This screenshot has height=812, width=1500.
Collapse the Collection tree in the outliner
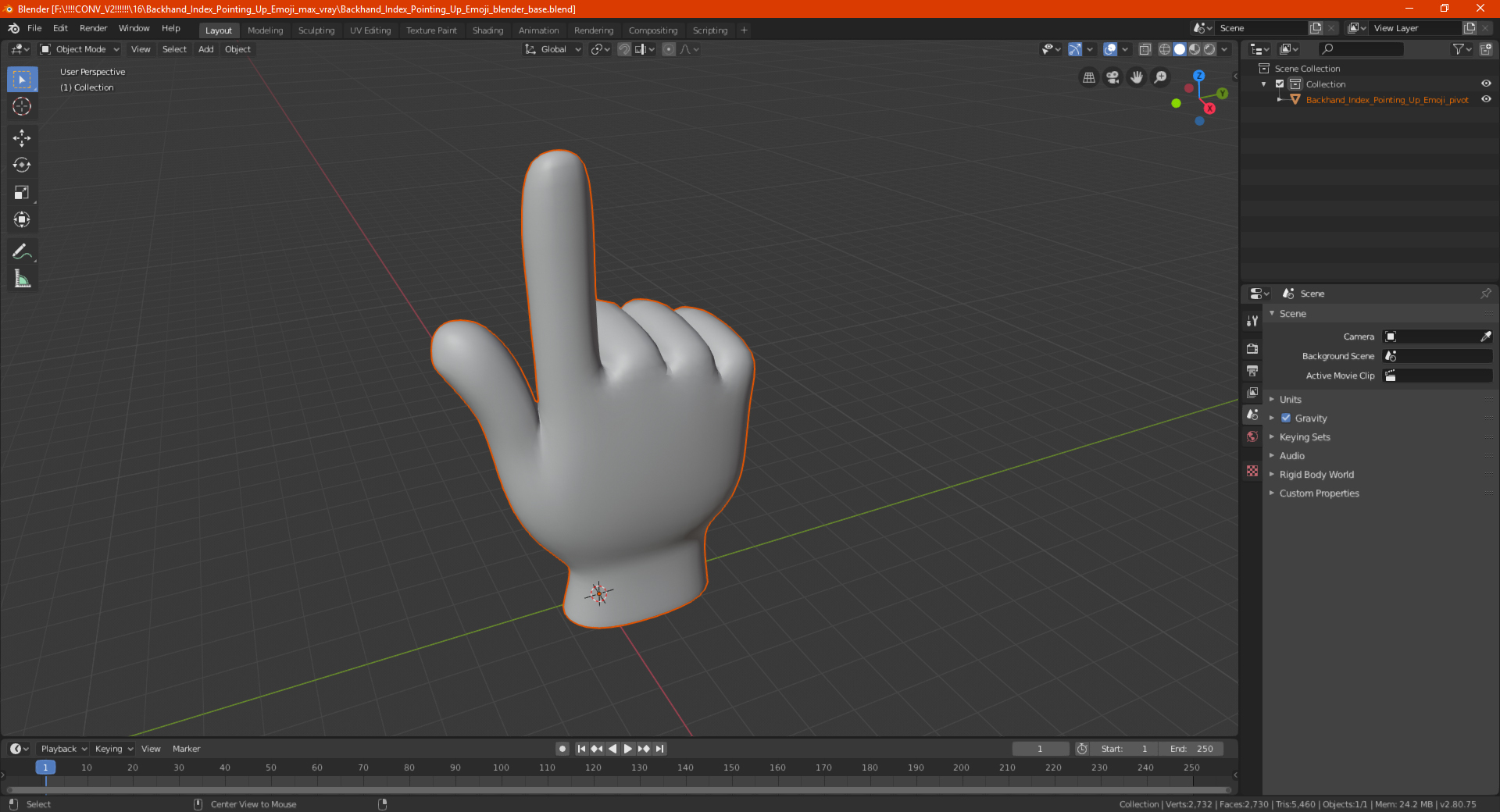(1264, 84)
